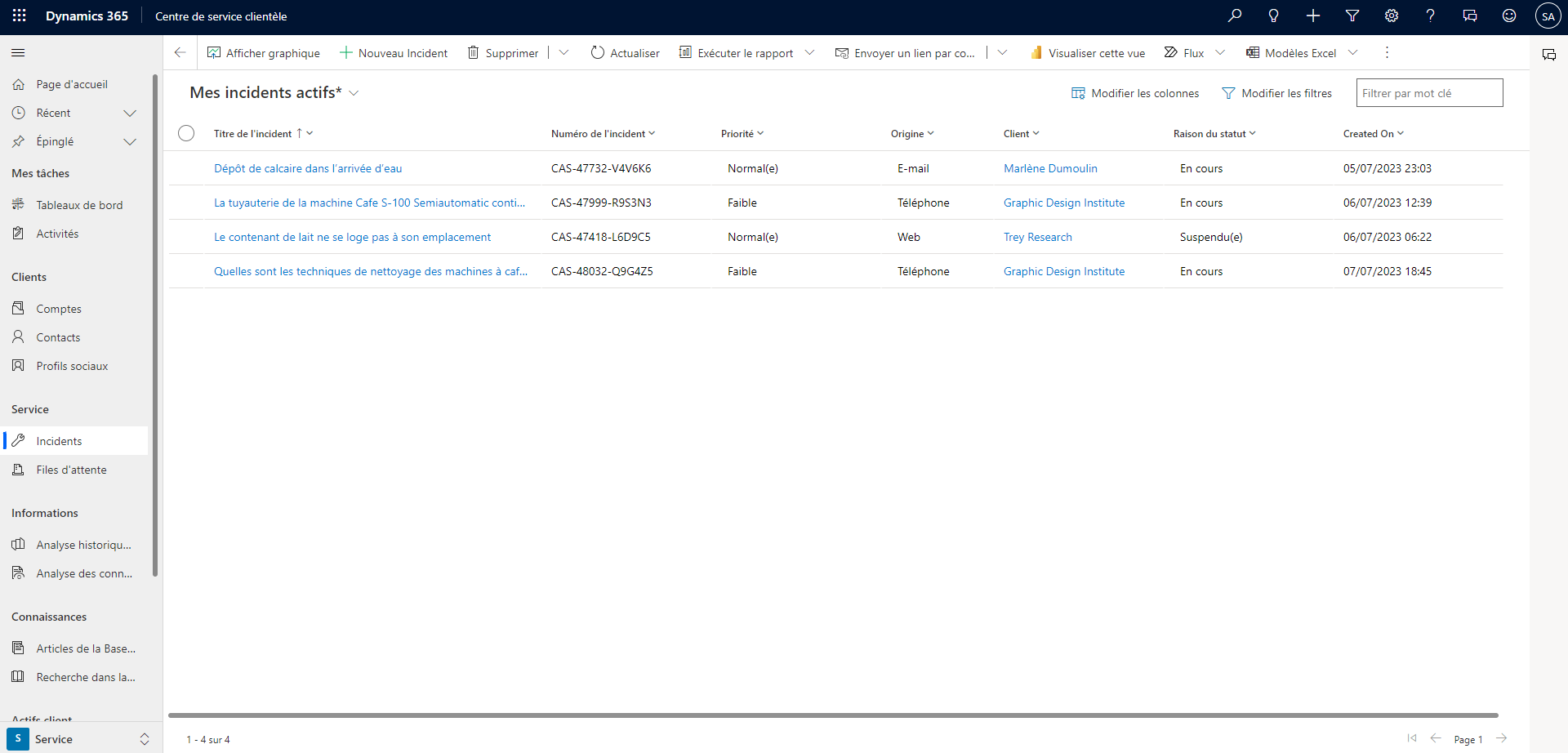Click Envoyer un lien par courrier
Screen dimensions: 1568x753
click(x=905, y=53)
